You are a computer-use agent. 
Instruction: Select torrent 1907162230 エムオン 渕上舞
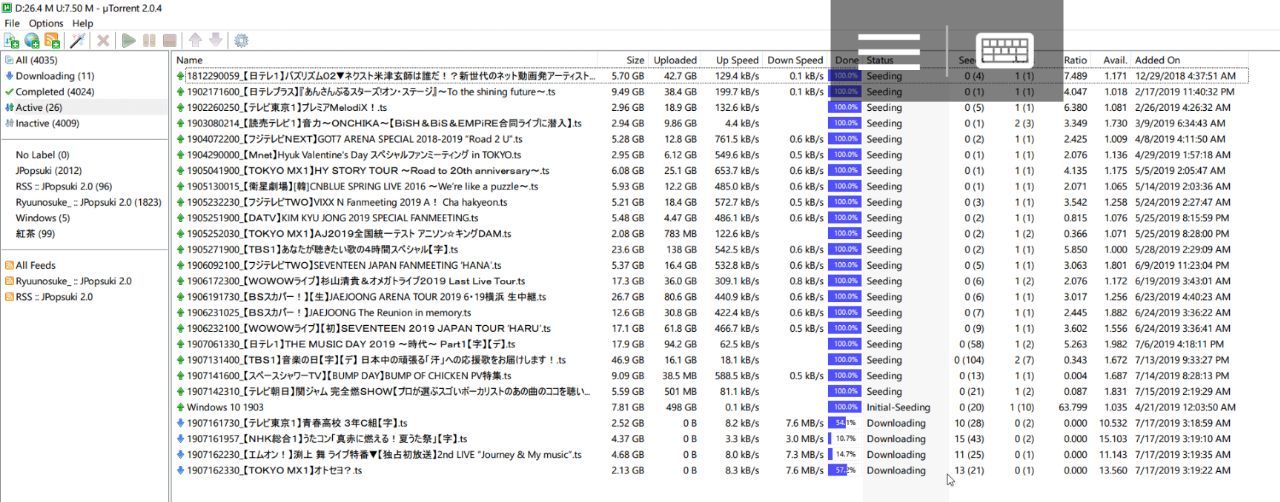(x=383, y=454)
